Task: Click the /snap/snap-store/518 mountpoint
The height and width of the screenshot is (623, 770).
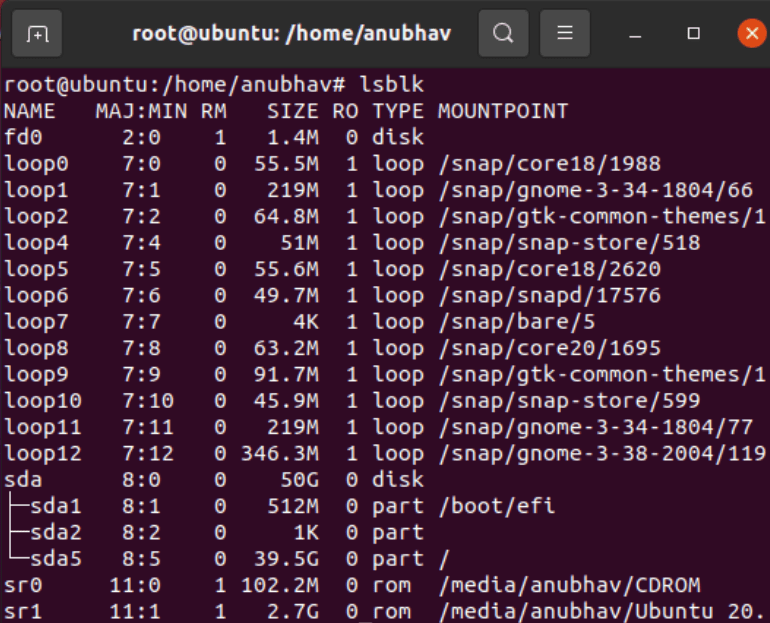Action: [x=569, y=243]
